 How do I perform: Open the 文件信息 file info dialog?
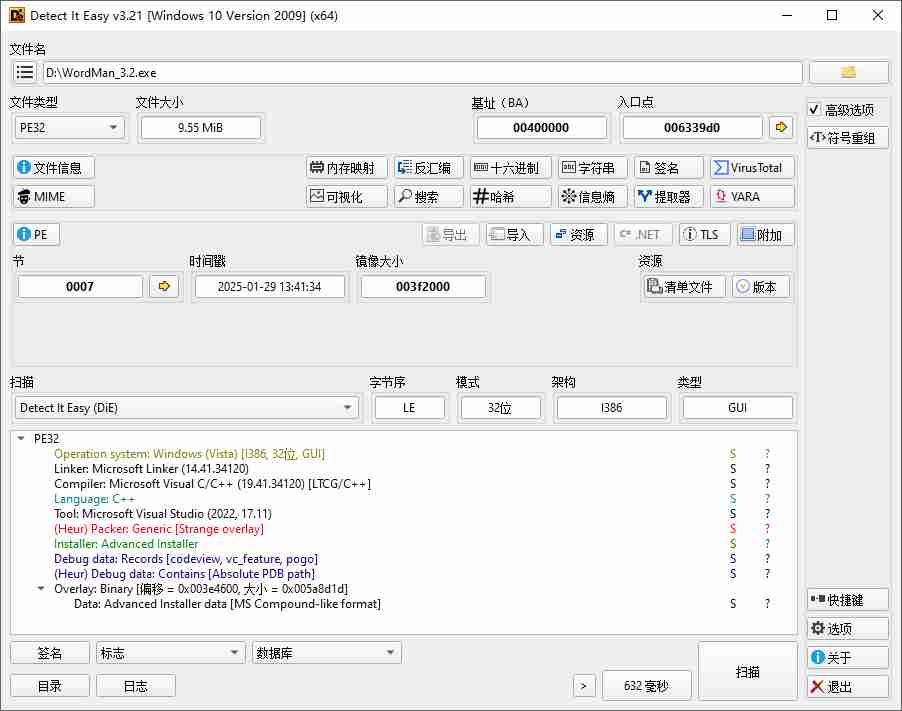click(54, 168)
